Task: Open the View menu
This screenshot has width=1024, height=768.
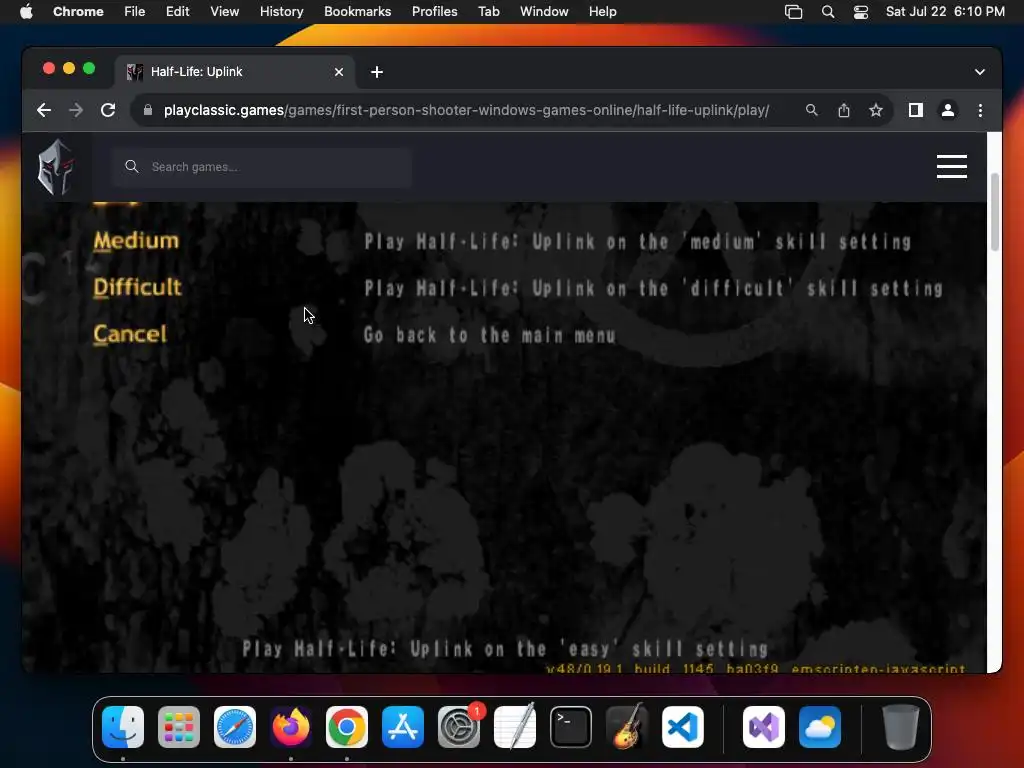Action: (x=224, y=12)
